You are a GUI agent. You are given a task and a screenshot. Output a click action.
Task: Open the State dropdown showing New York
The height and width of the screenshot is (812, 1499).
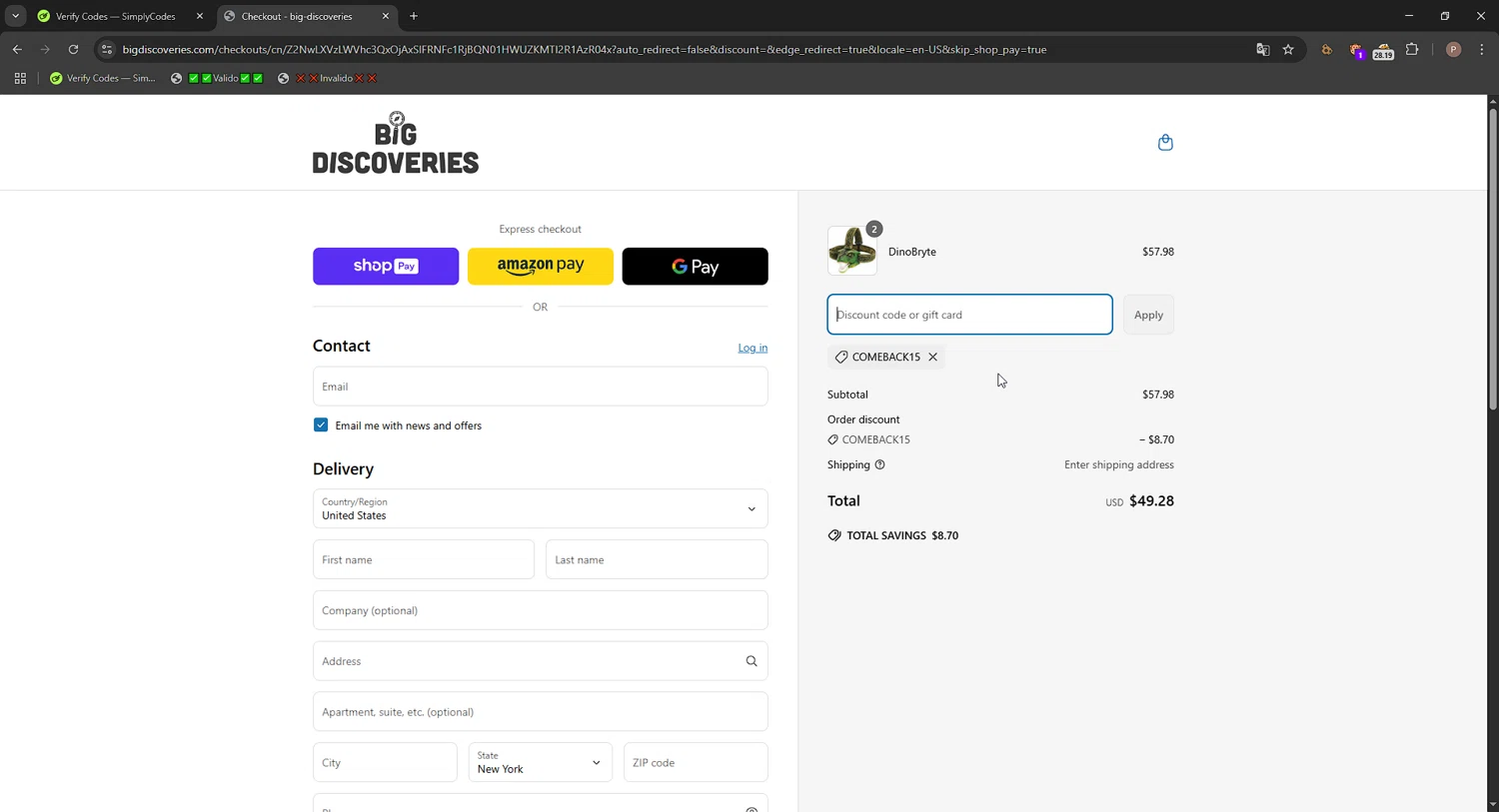pyautogui.click(x=540, y=762)
